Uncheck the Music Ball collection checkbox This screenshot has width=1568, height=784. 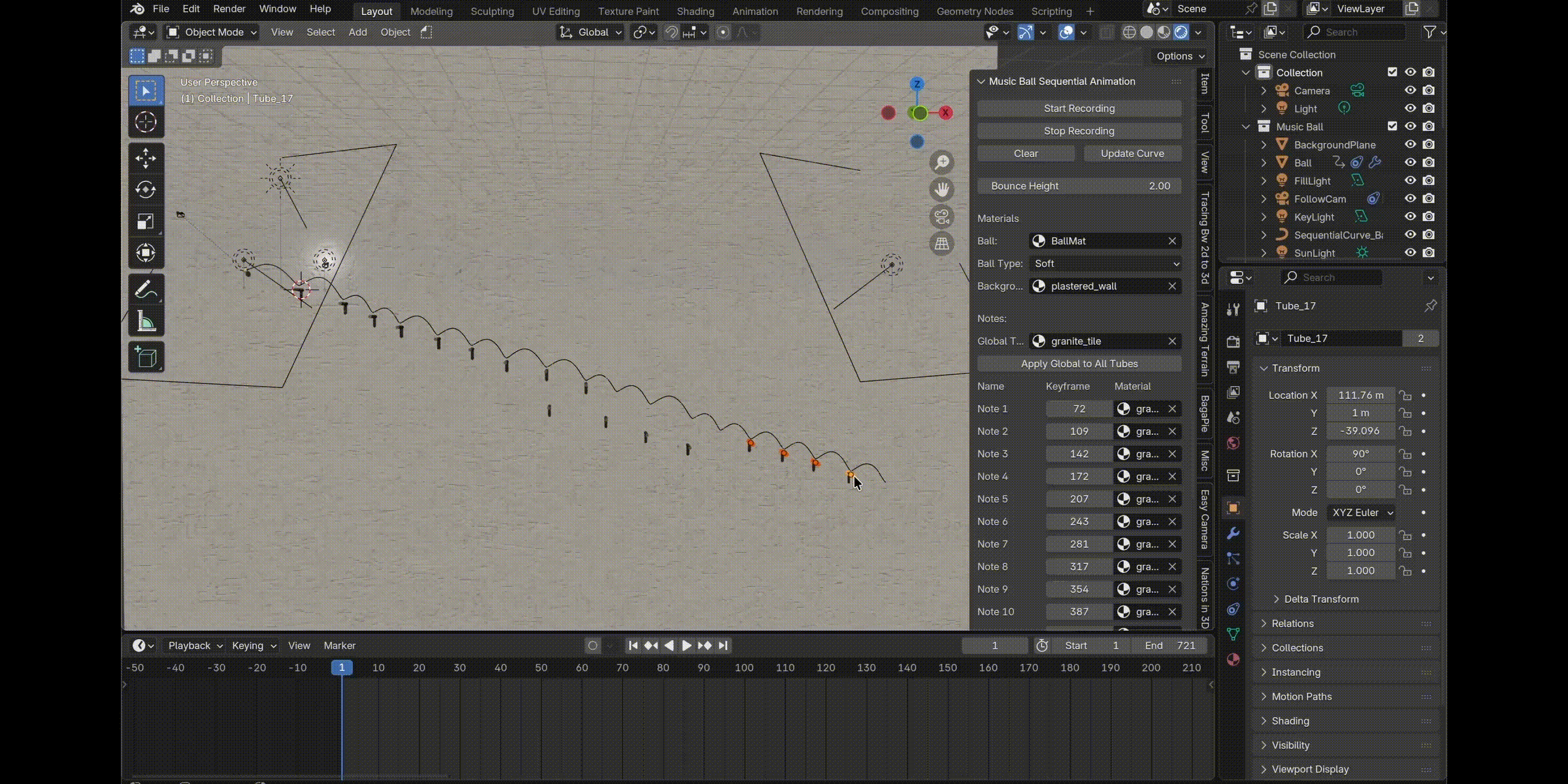pos(1392,126)
